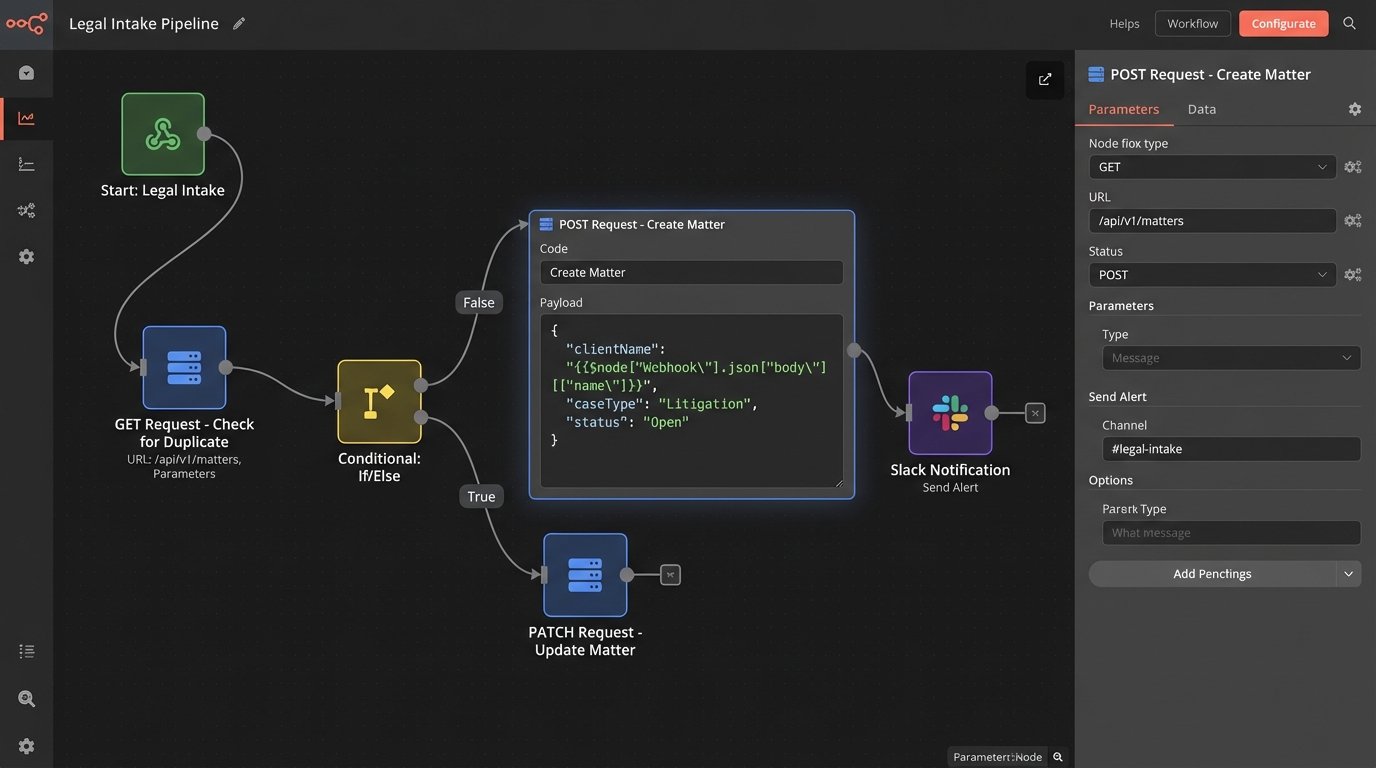
Task: Click the Workflow button in header
Action: point(1192,23)
